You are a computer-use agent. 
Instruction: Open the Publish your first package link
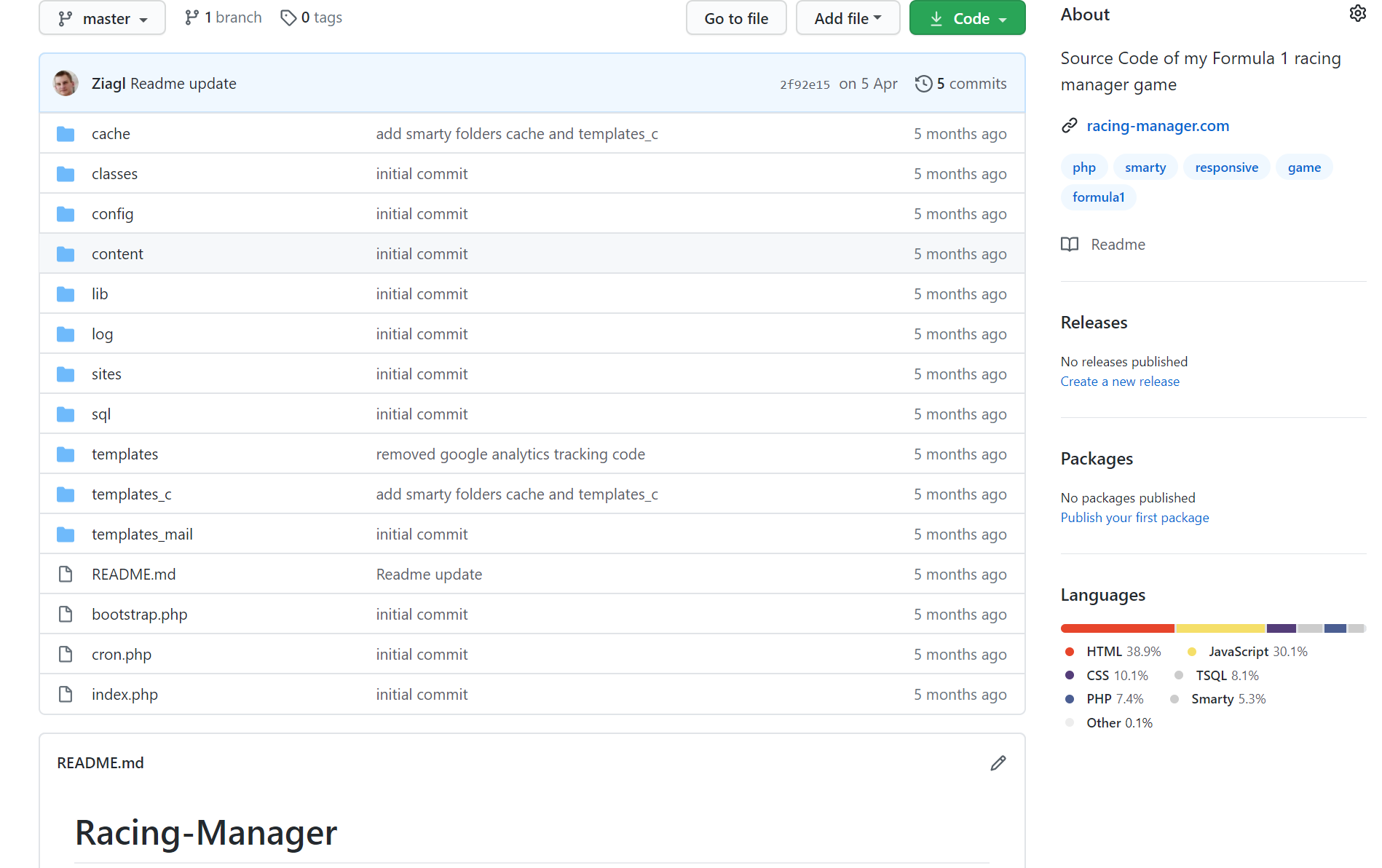[1134, 517]
